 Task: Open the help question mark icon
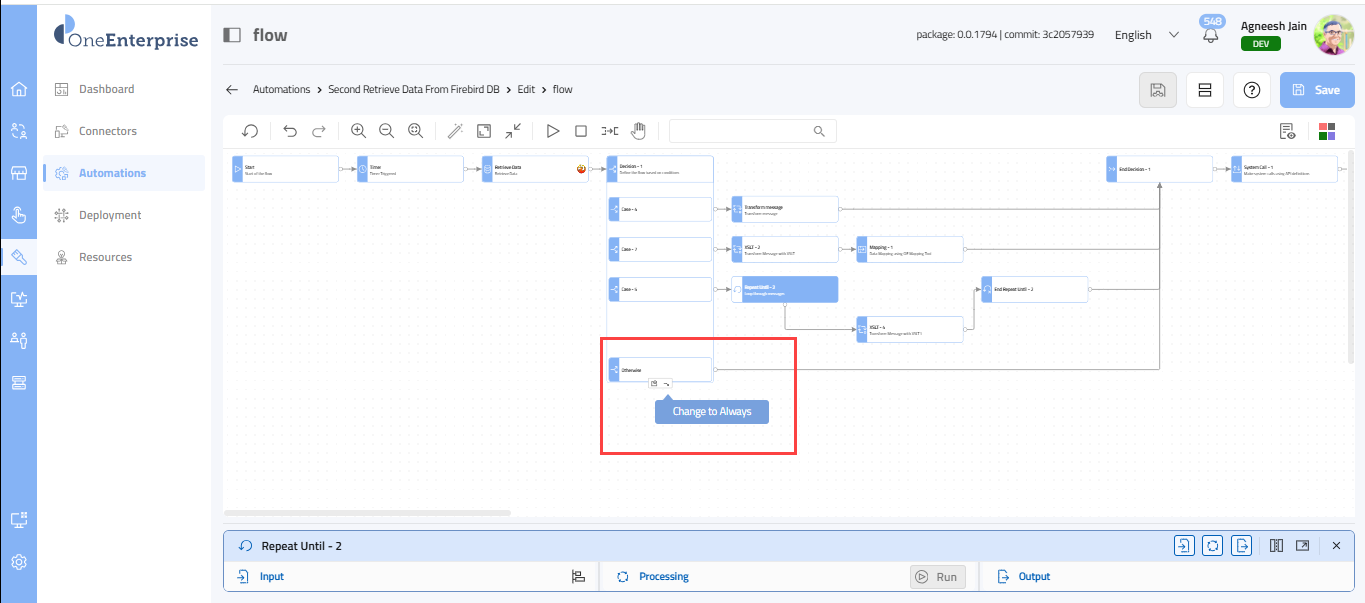coord(1251,90)
